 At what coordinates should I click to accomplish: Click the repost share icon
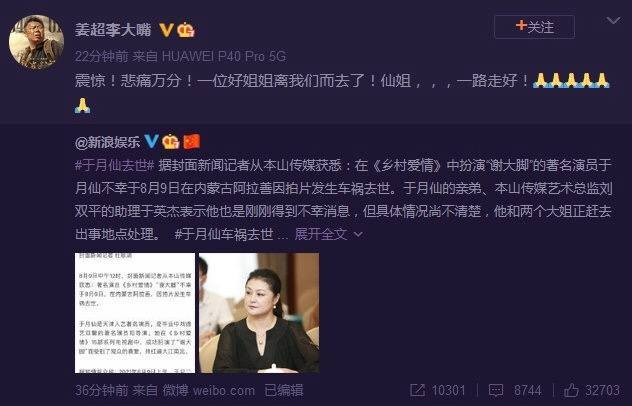click(417, 390)
